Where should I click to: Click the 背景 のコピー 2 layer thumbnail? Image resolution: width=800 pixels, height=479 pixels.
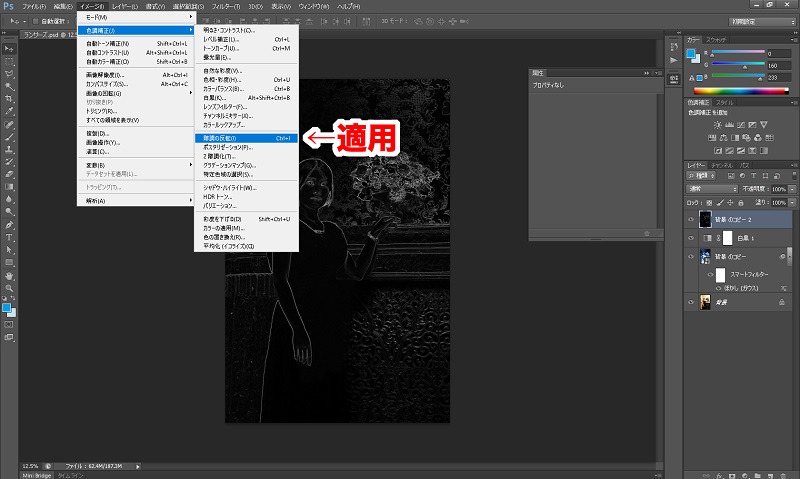(x=705, y=219)
